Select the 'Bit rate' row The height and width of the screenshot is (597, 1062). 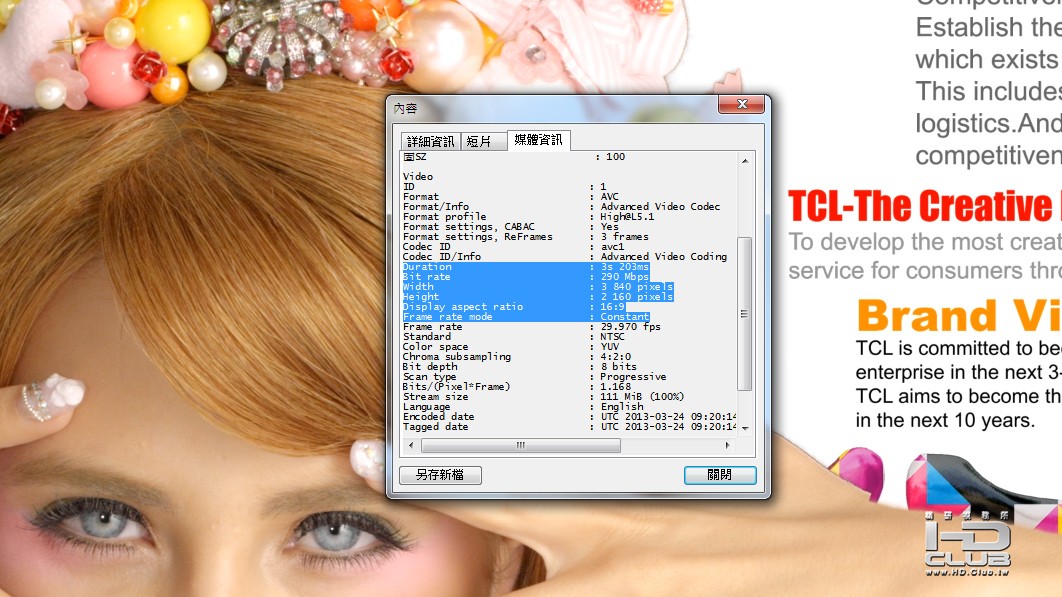click(526, 277)
